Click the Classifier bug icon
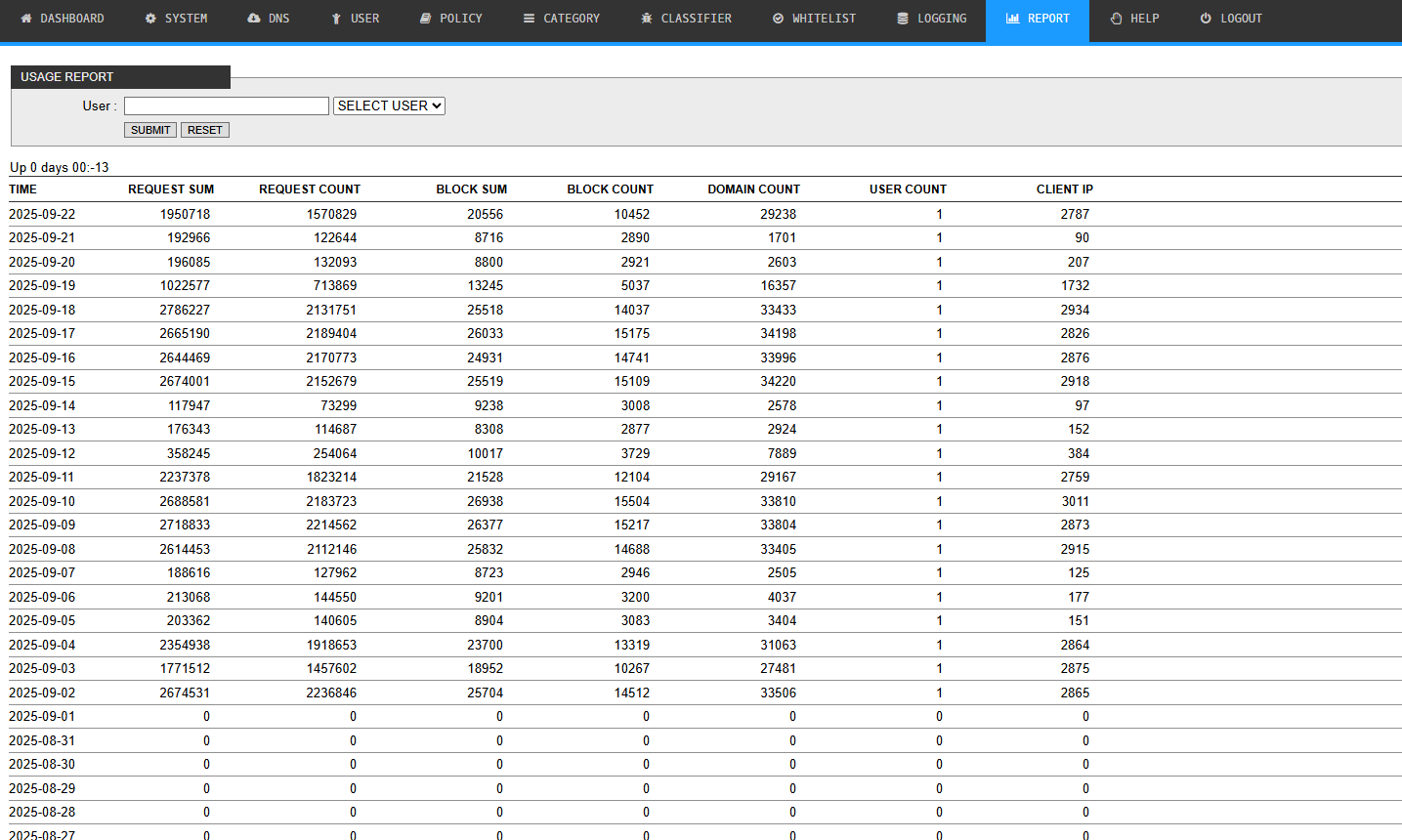The image size is (1402, 840). tap(647, 19)
